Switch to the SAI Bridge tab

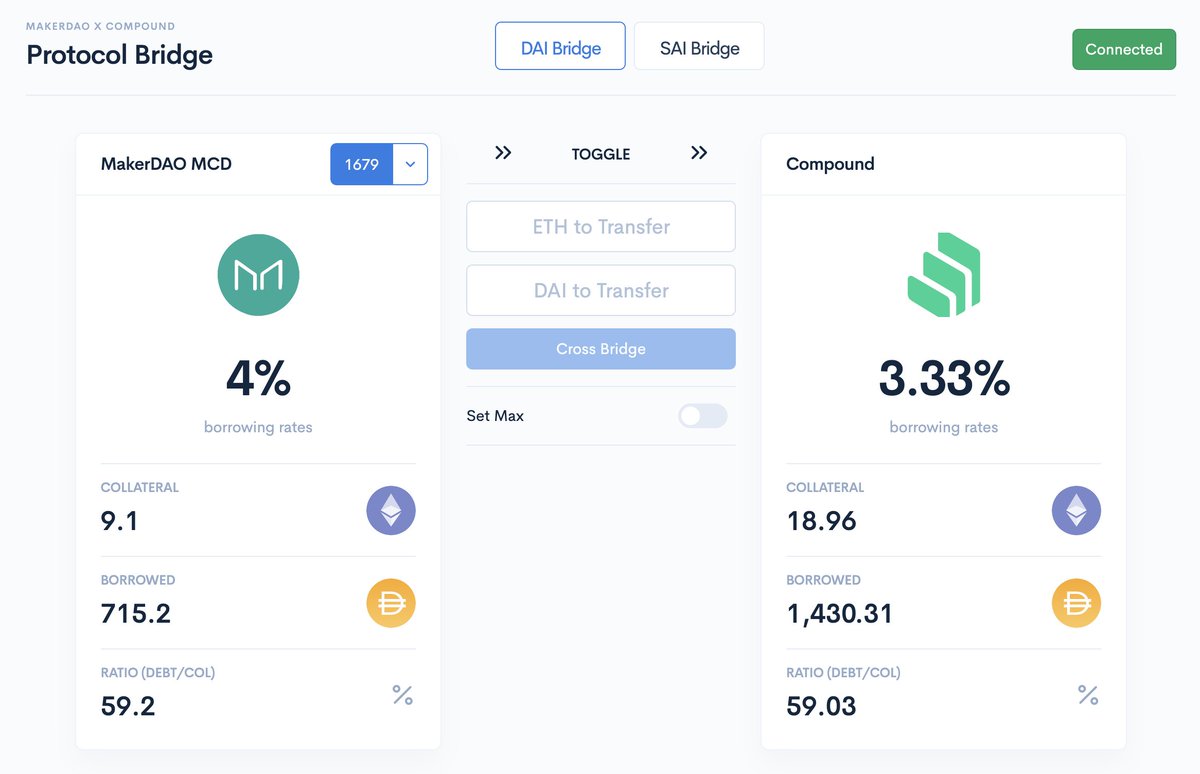pyautogui.click(x=699, y=47)
